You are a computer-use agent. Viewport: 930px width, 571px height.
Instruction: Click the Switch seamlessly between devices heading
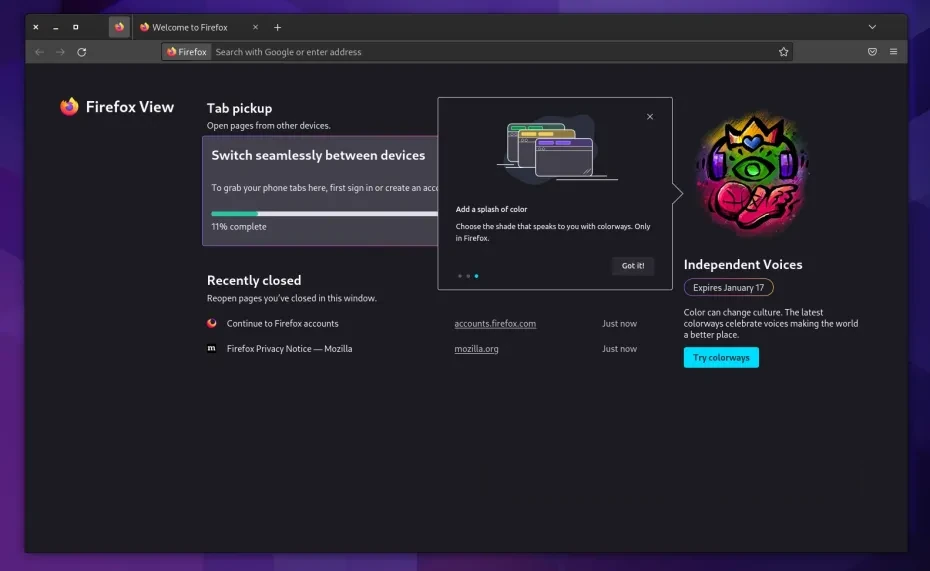pos(319,155)
